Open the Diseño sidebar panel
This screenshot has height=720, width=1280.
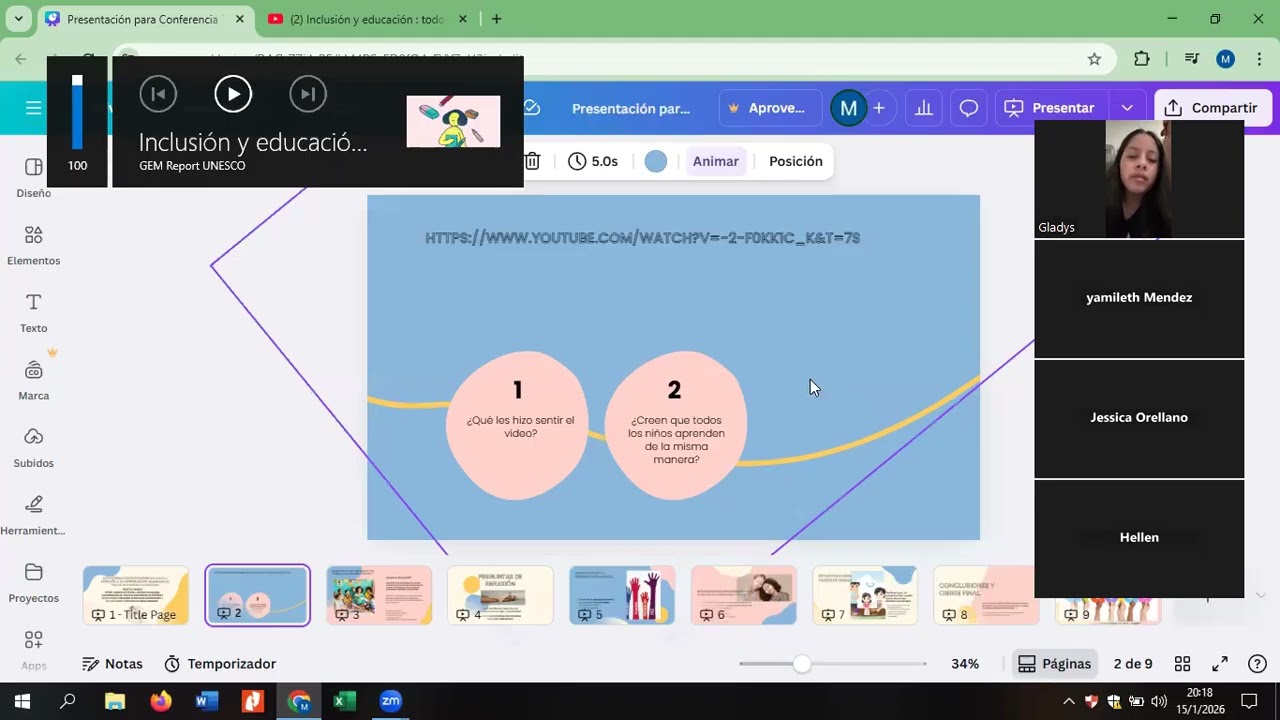[33, 177]
